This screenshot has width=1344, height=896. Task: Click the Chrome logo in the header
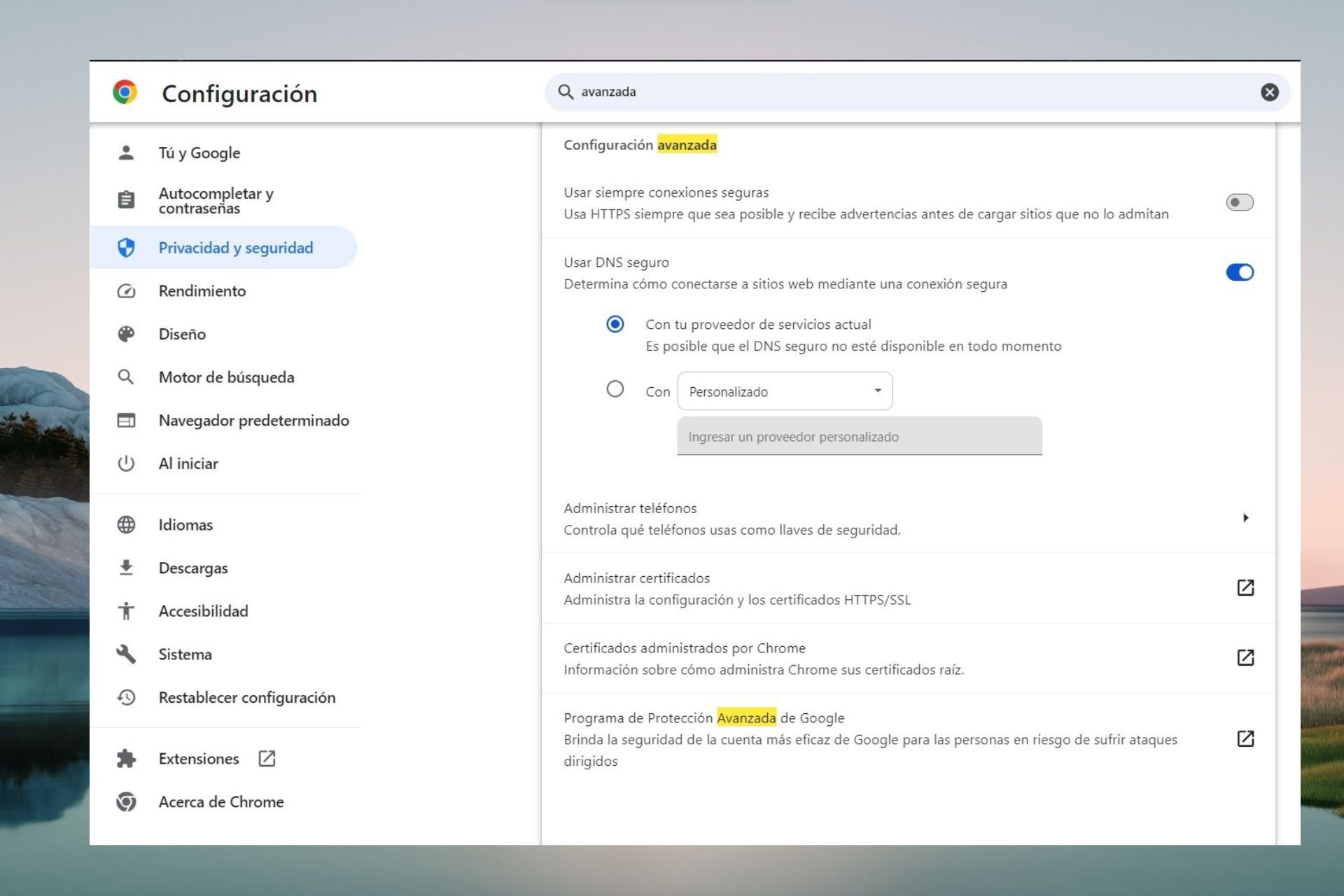(125, 92)
